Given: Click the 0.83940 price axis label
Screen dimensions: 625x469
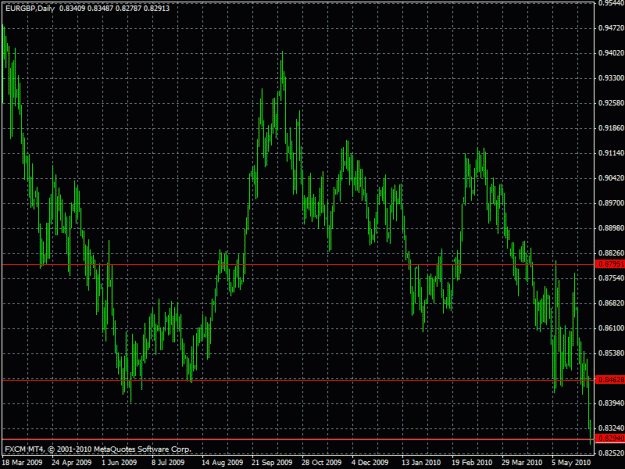Looking at the screenshot, I should (x=611, y=403).
